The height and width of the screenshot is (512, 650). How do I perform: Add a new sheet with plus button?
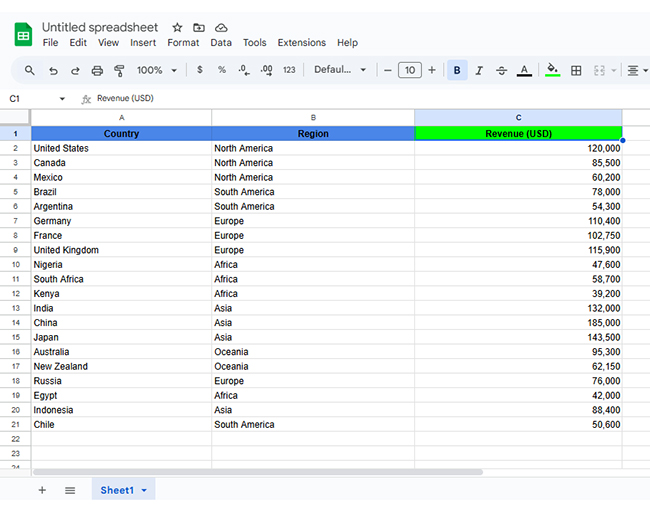(x=42, y=490)
